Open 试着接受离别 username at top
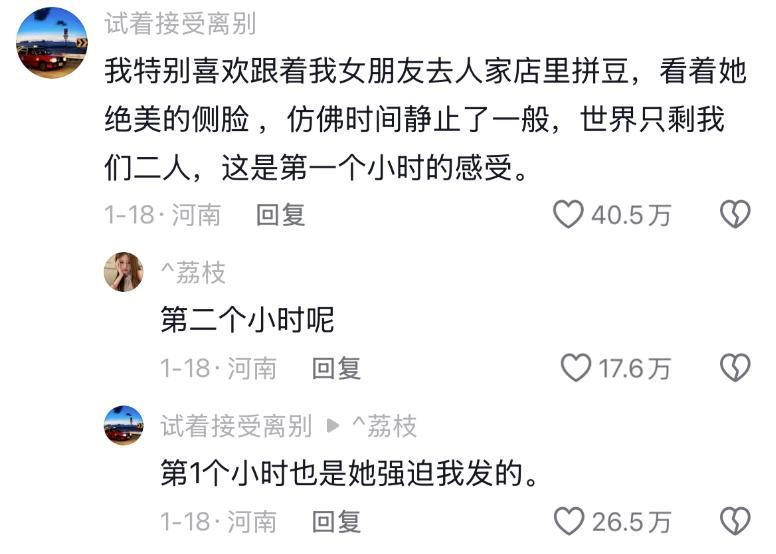 pyautogui.click(x=180, y=24)
